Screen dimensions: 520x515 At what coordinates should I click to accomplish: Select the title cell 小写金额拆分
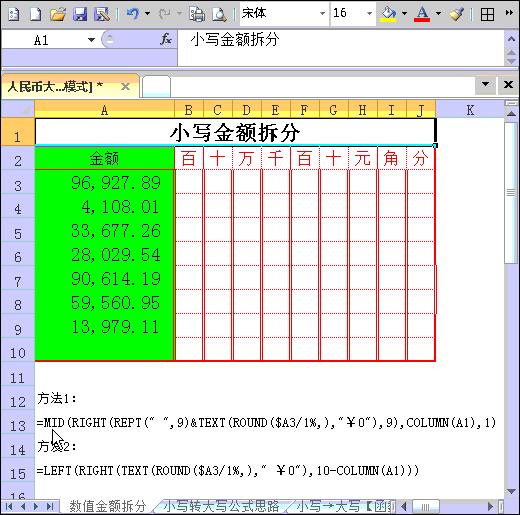tap(235, 132)
